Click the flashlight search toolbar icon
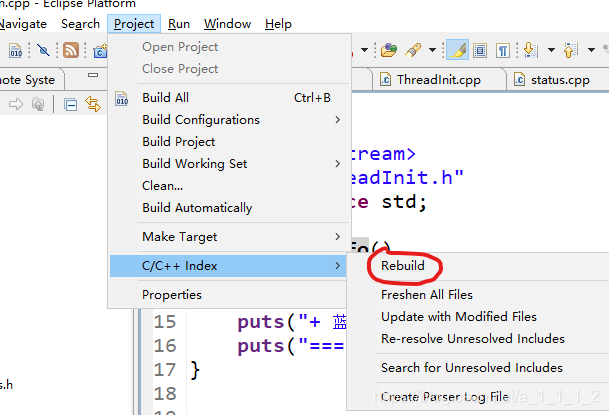This screenshot has width=609, height=415. 413,50
